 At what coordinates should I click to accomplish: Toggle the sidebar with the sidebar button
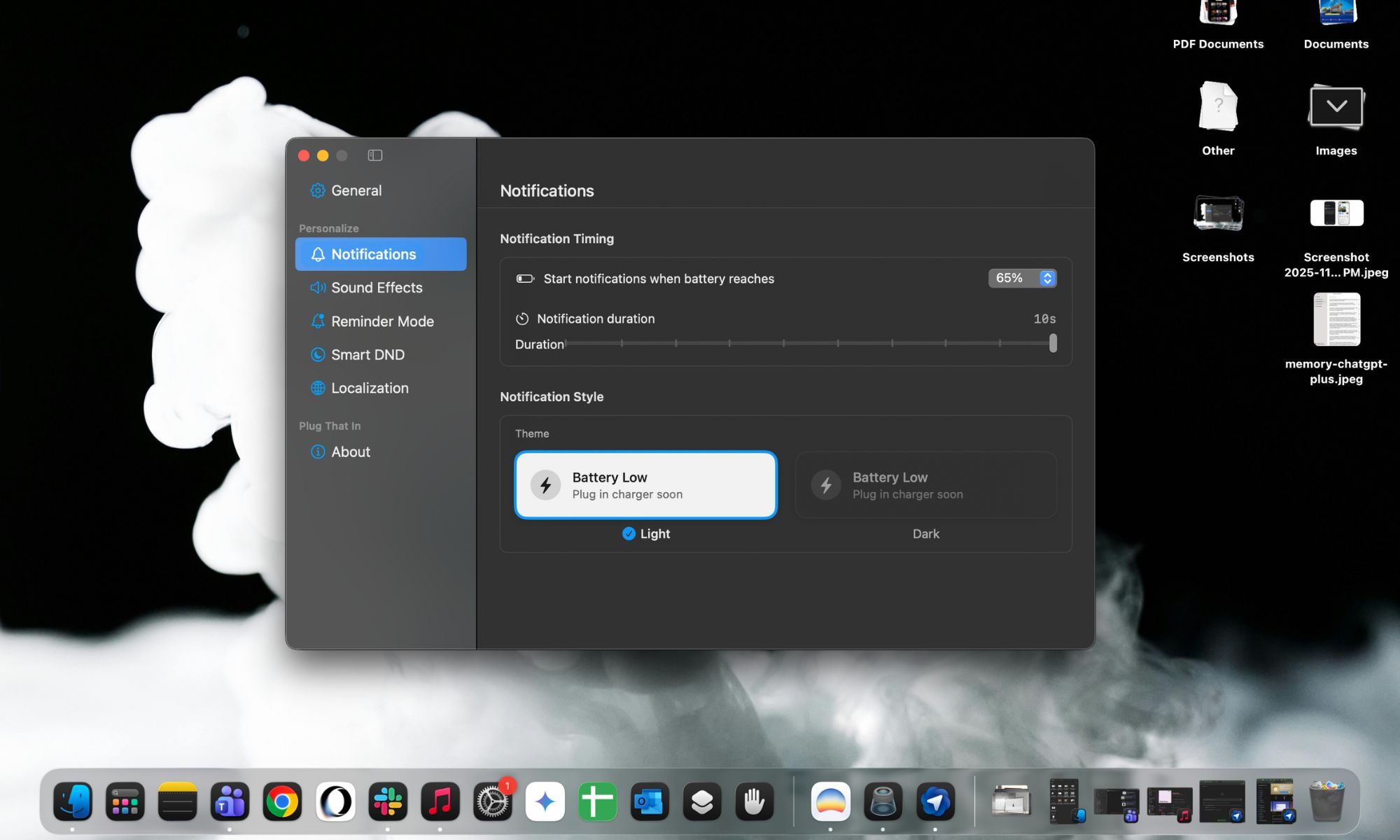click(x=375, y=155)
